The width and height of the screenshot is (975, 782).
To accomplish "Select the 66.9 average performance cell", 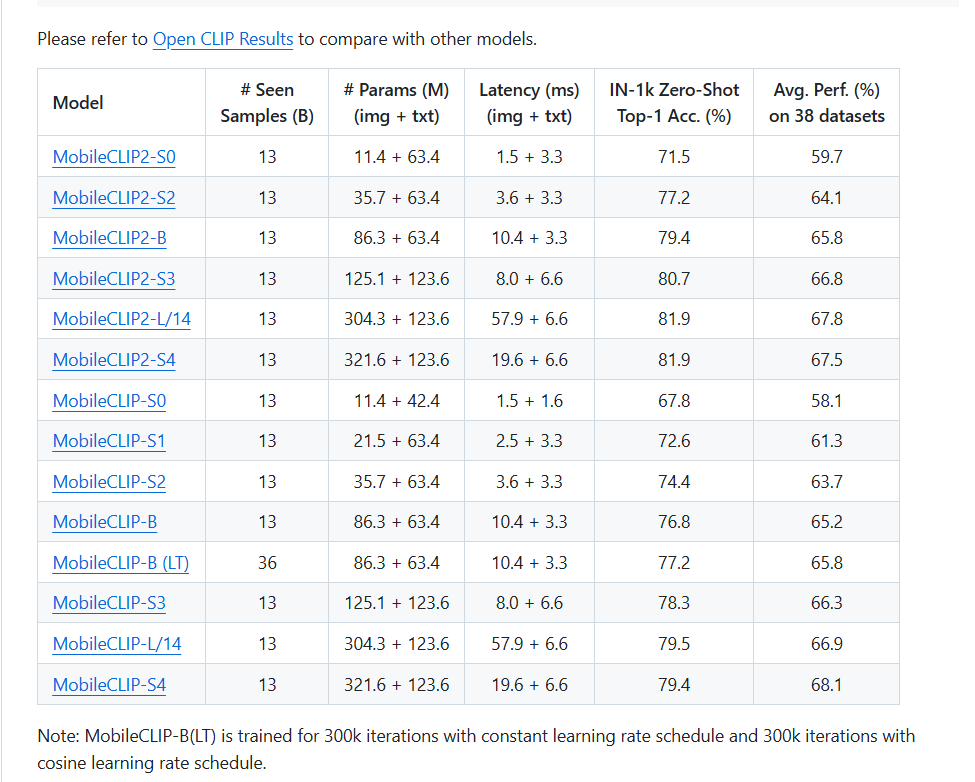I will (x=826, y=643).
